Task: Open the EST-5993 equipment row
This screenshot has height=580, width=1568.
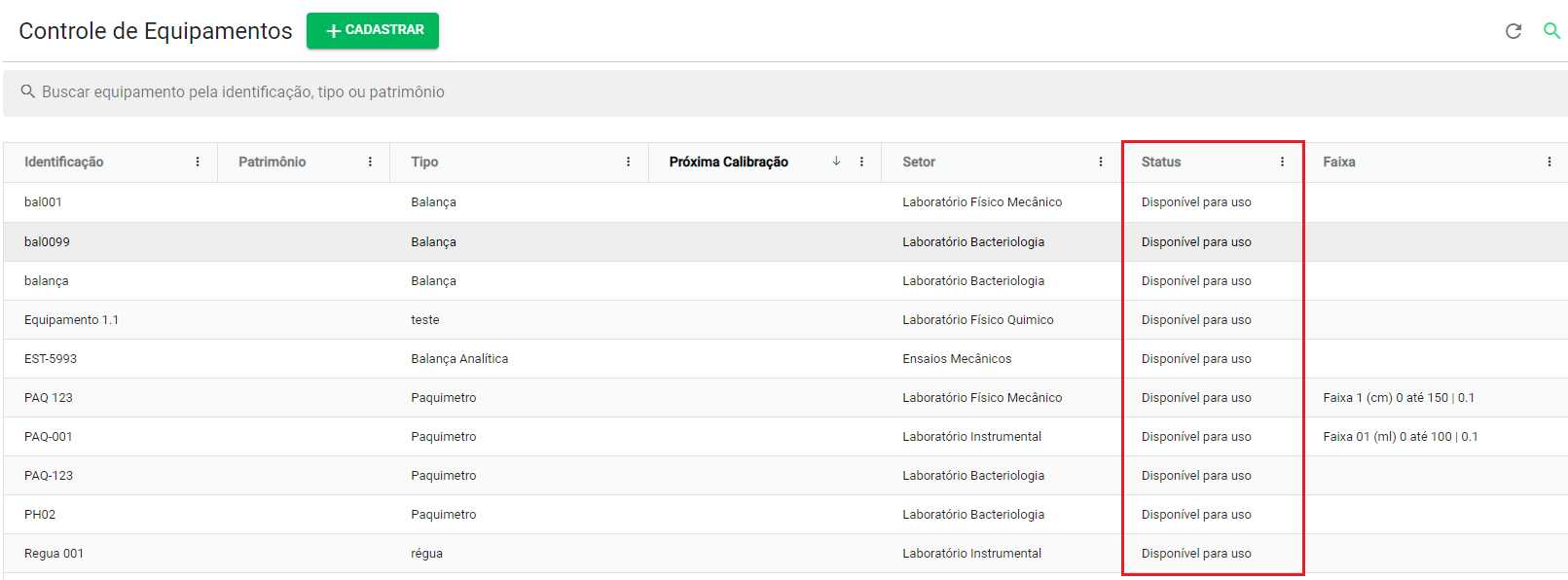Action: click(785, 358)
